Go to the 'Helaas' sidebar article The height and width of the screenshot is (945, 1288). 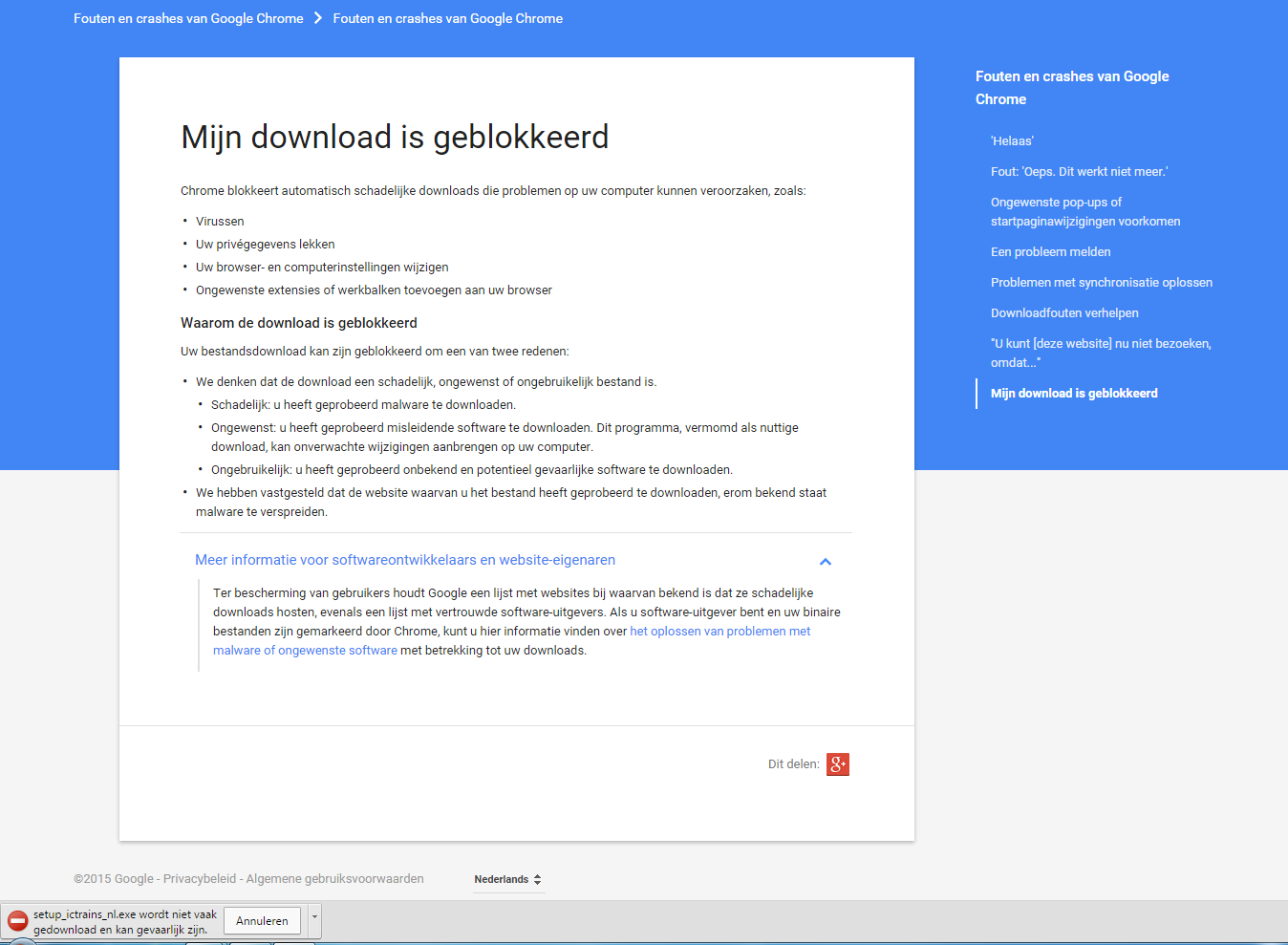[x=1012, y=141]
